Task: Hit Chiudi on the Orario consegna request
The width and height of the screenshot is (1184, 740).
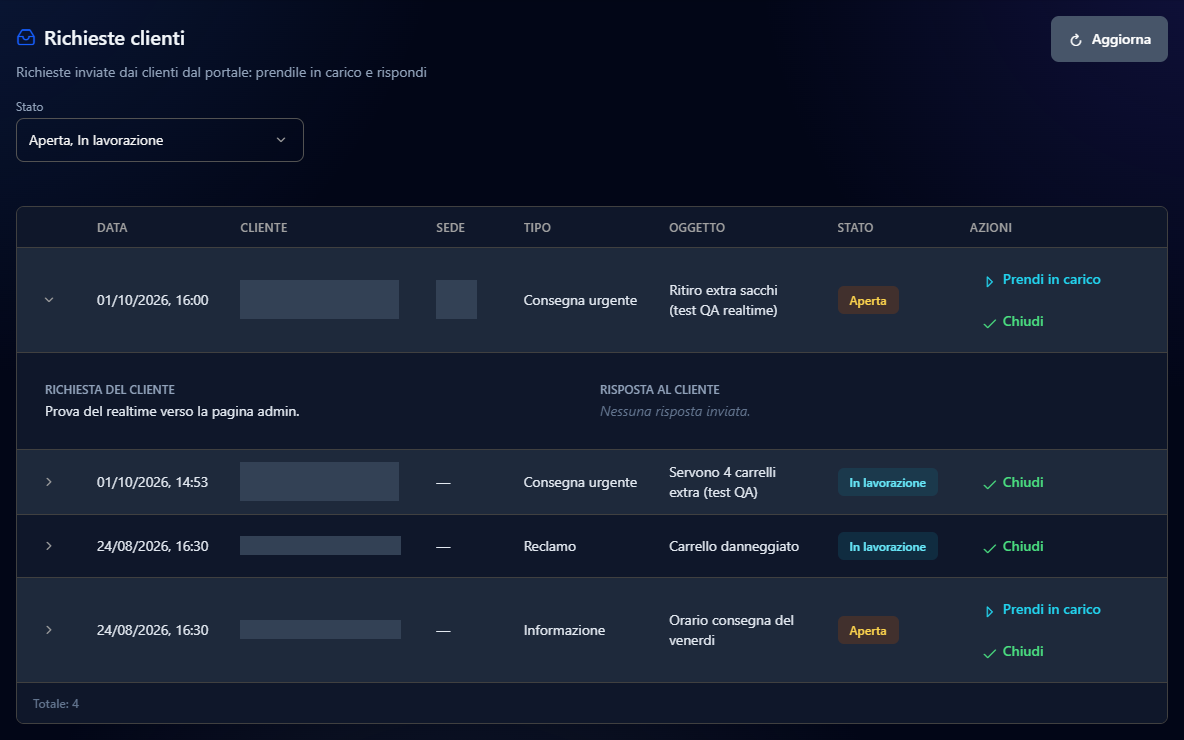Action: [x=1013, y=652]
